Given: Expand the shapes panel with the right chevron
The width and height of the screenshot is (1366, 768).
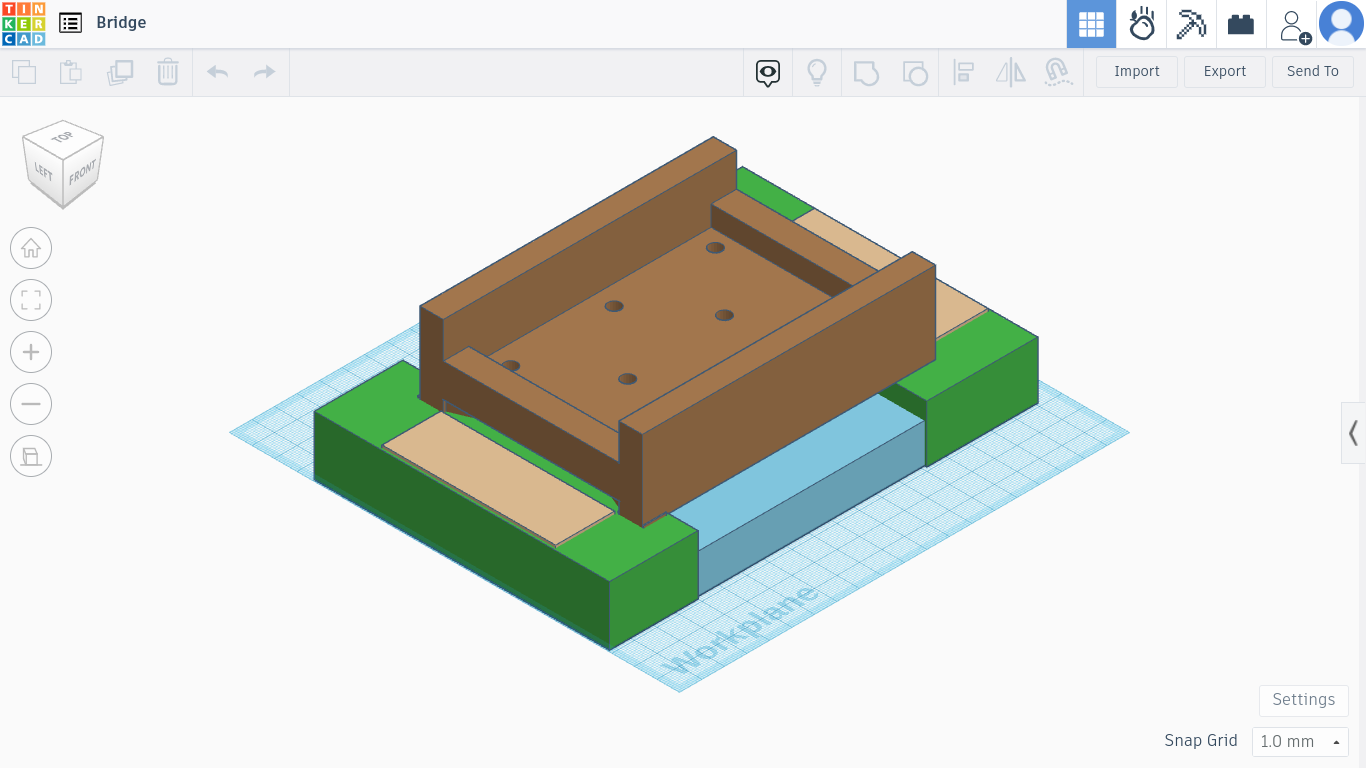Looking at the screenshot, I should pyautogui.click(x=1352, y=432).
